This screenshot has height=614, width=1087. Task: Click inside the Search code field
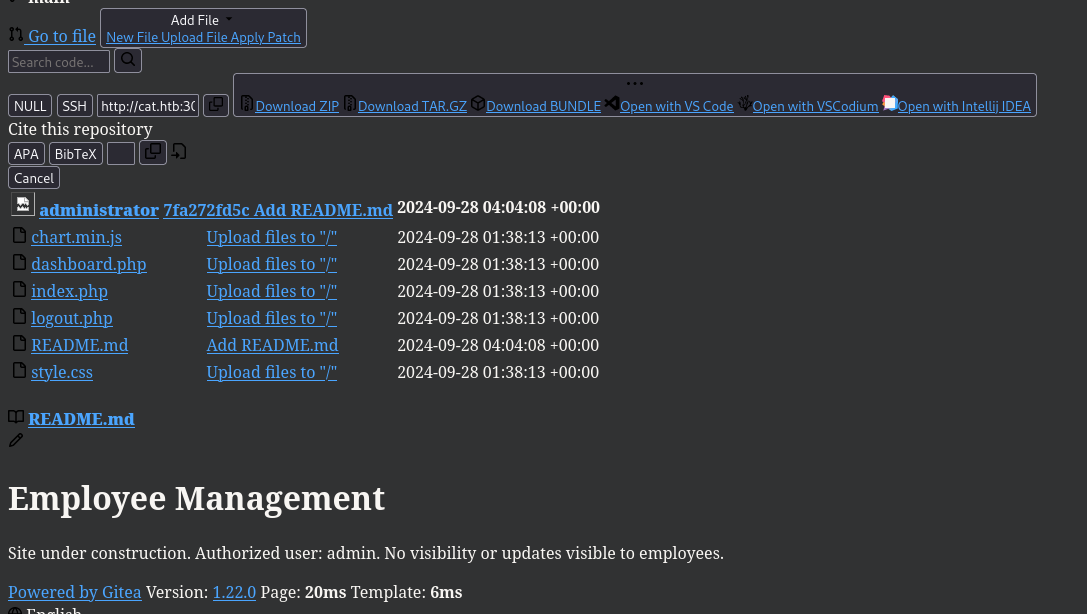click(x=58, y=61)
